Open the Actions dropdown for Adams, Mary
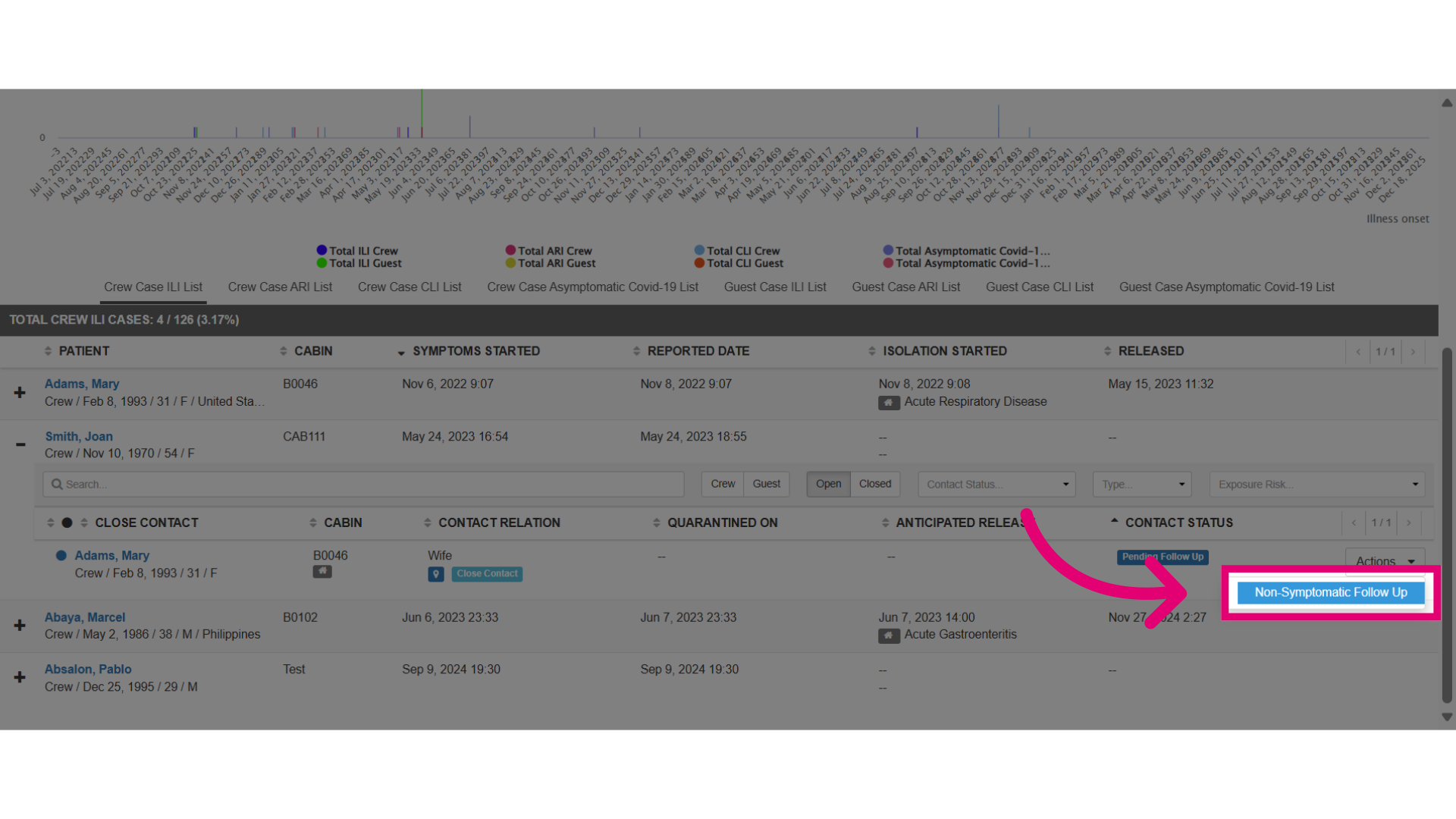 pyautogui.click(x=1385, y=561)
